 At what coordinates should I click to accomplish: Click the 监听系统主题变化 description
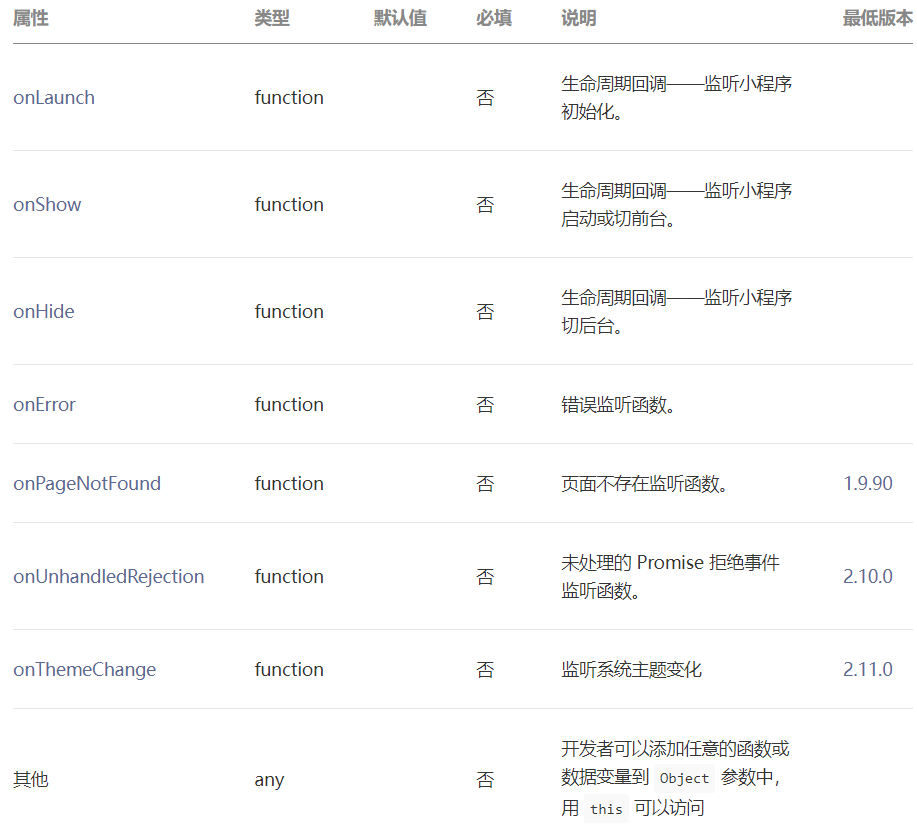[x=632, y=670]
